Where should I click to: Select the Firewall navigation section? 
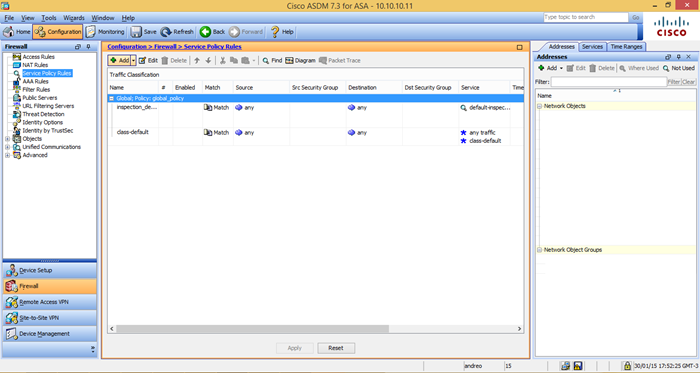50,286
